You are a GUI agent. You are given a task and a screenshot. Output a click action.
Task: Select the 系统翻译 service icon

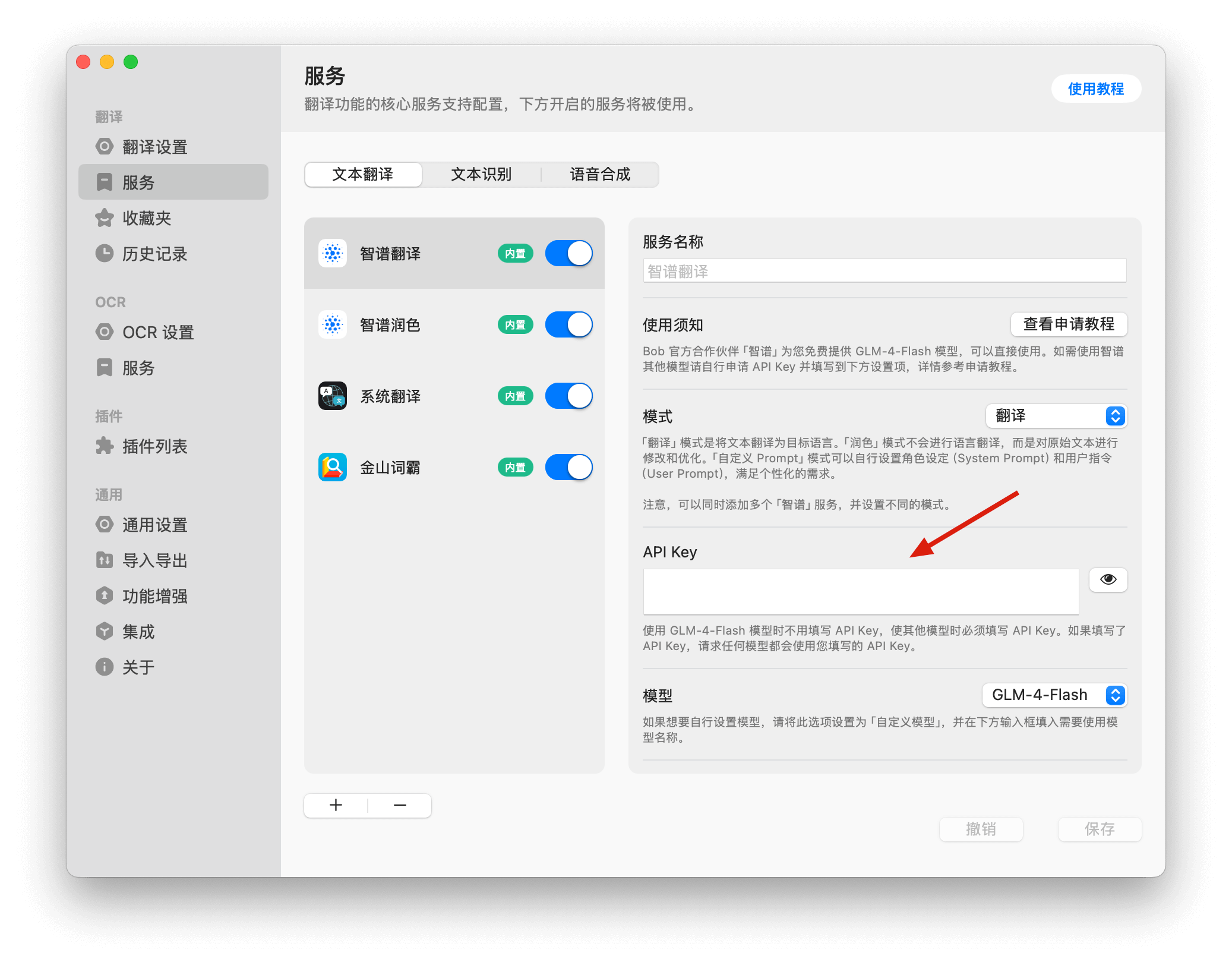[x=333, y=396]
